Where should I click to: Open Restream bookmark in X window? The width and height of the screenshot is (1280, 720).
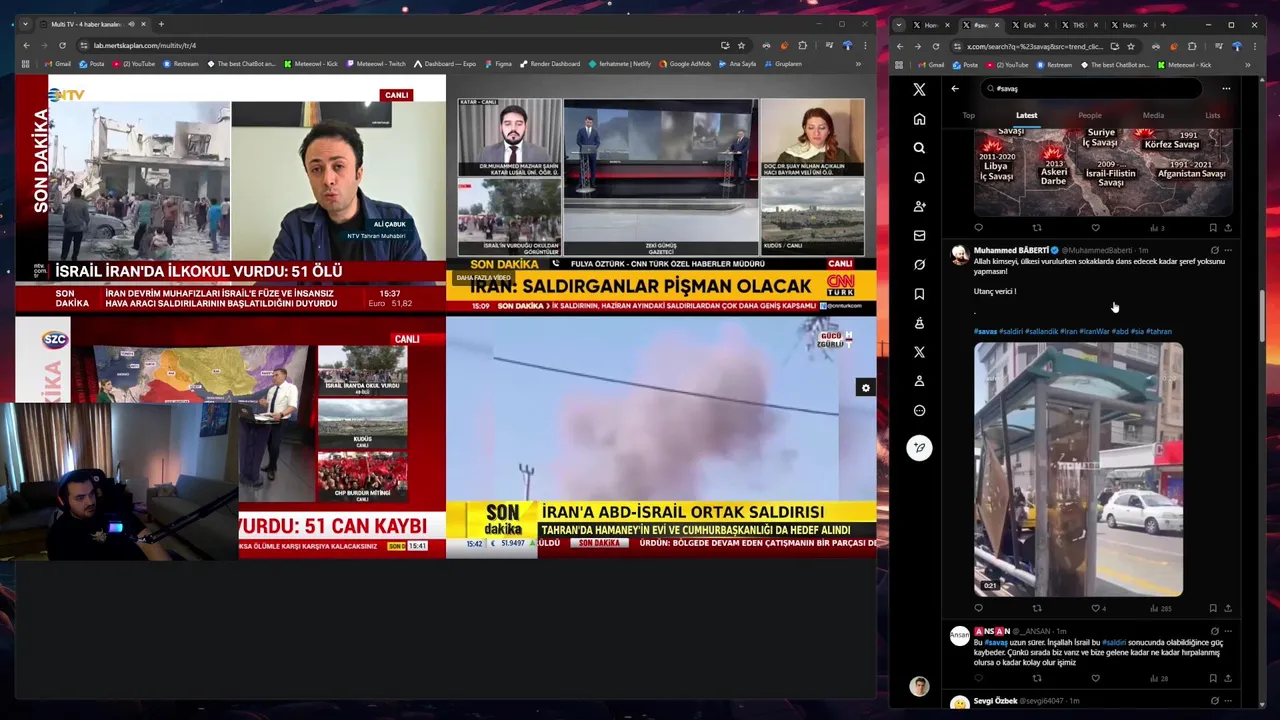click(1053, 65)
